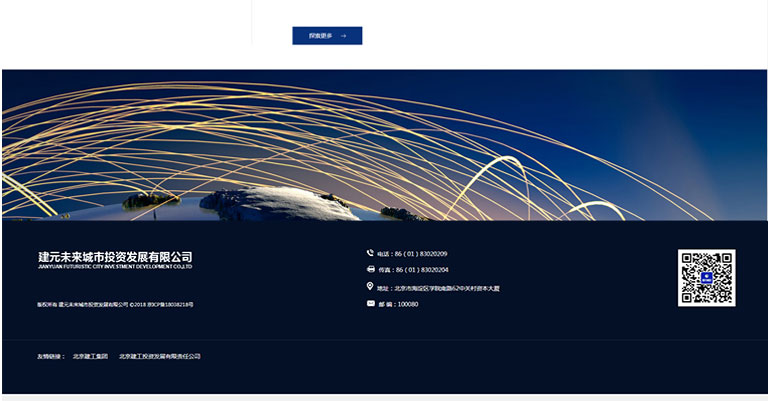Click the address location pin icon
Image resolution: width=768 pixels, height=401 pixels.
pos(370,287)
